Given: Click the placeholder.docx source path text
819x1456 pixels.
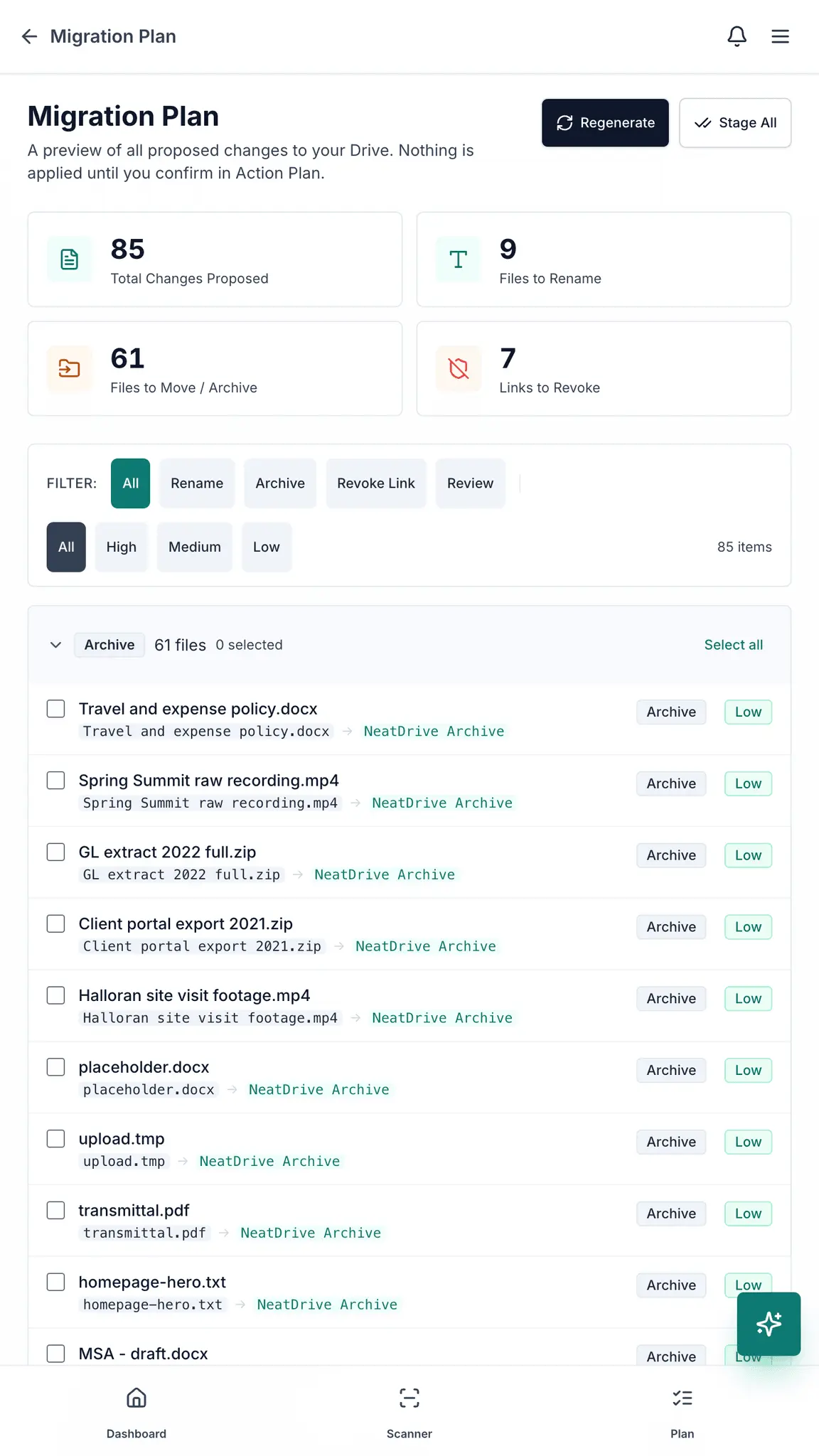Looking at the screenshot, I should [x=149, y=1090].
